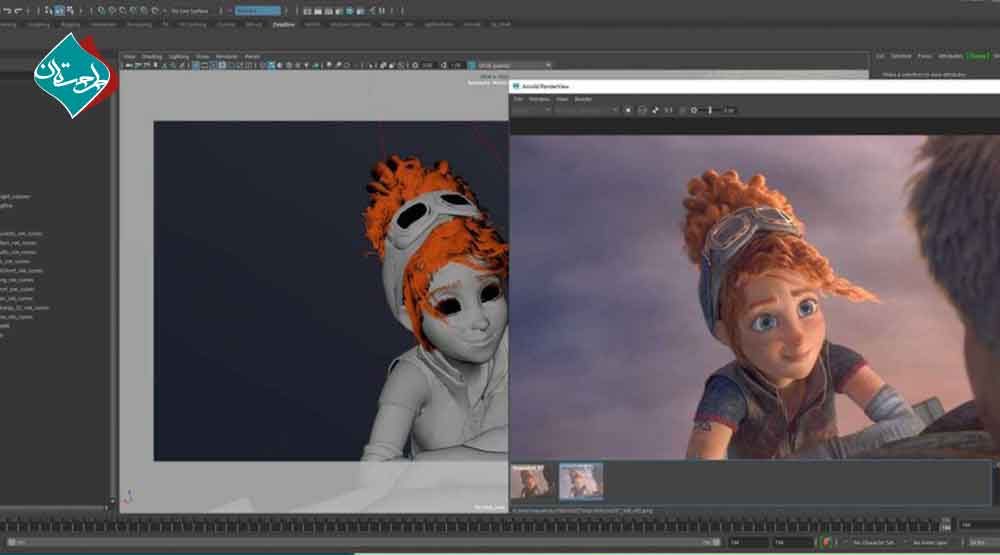The image size is (1000, 555).
Task: Open the viewport Renderer menu
Action: tap(226, 56)
